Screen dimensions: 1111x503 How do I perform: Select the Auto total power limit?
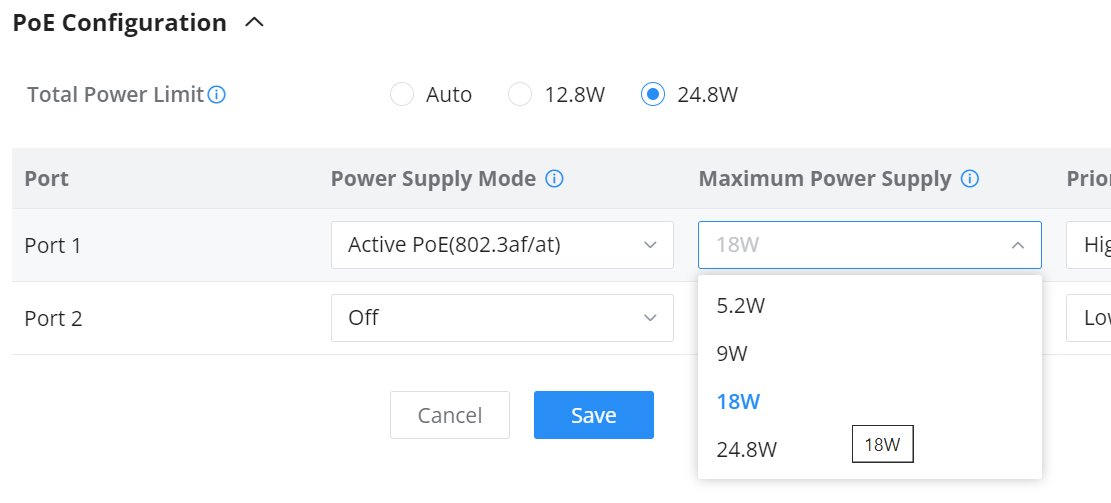pyautogui.click(x=402, y=95)
